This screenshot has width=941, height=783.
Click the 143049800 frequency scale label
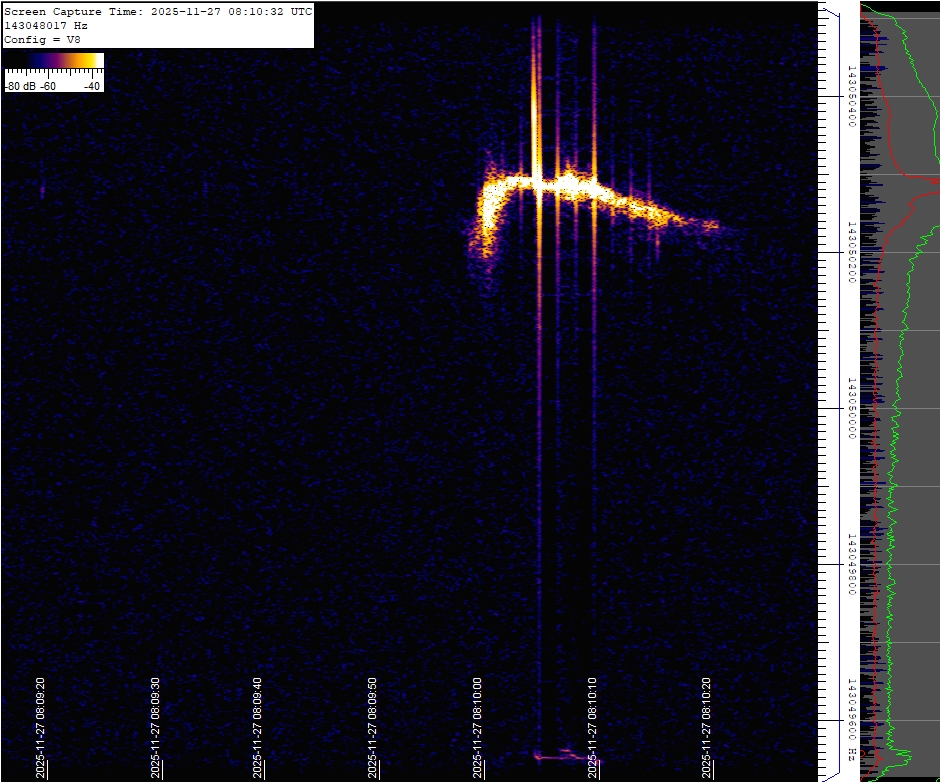[851, 564]
